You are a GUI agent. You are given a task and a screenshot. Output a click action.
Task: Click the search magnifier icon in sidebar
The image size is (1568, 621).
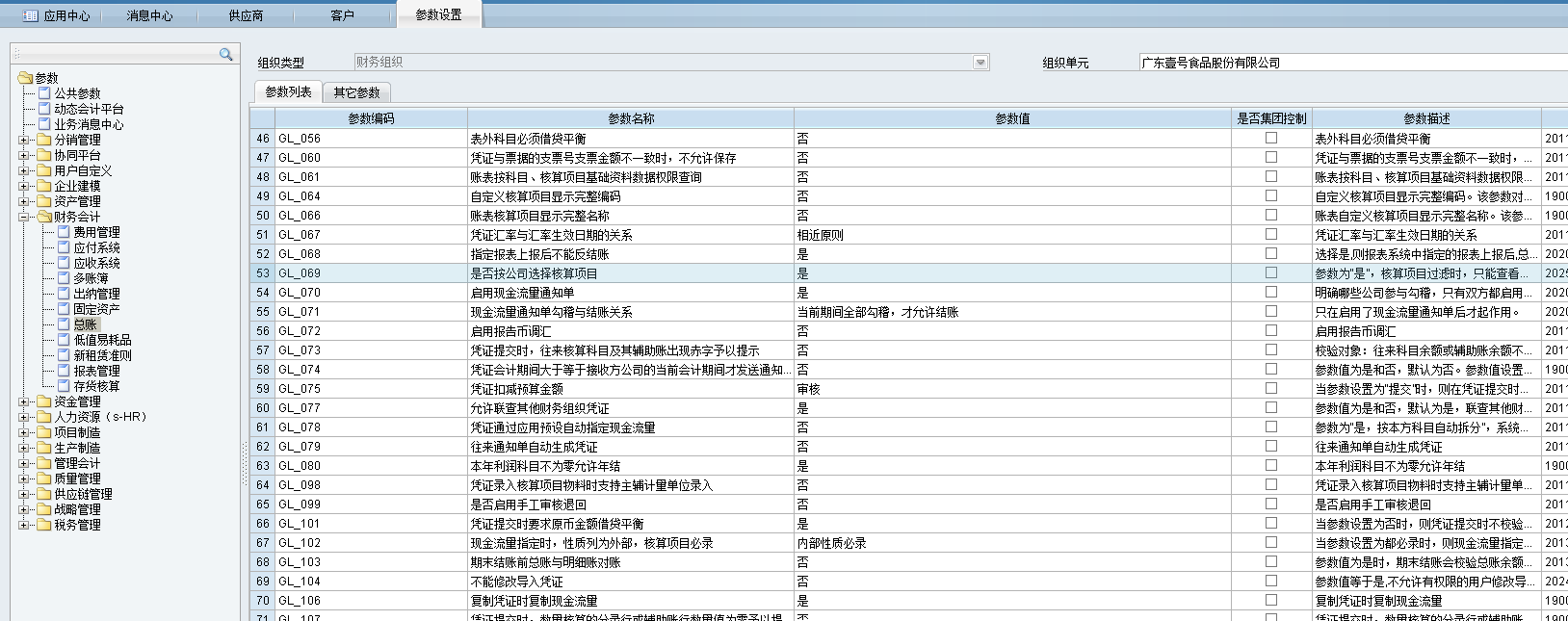(x=225, y=55)
